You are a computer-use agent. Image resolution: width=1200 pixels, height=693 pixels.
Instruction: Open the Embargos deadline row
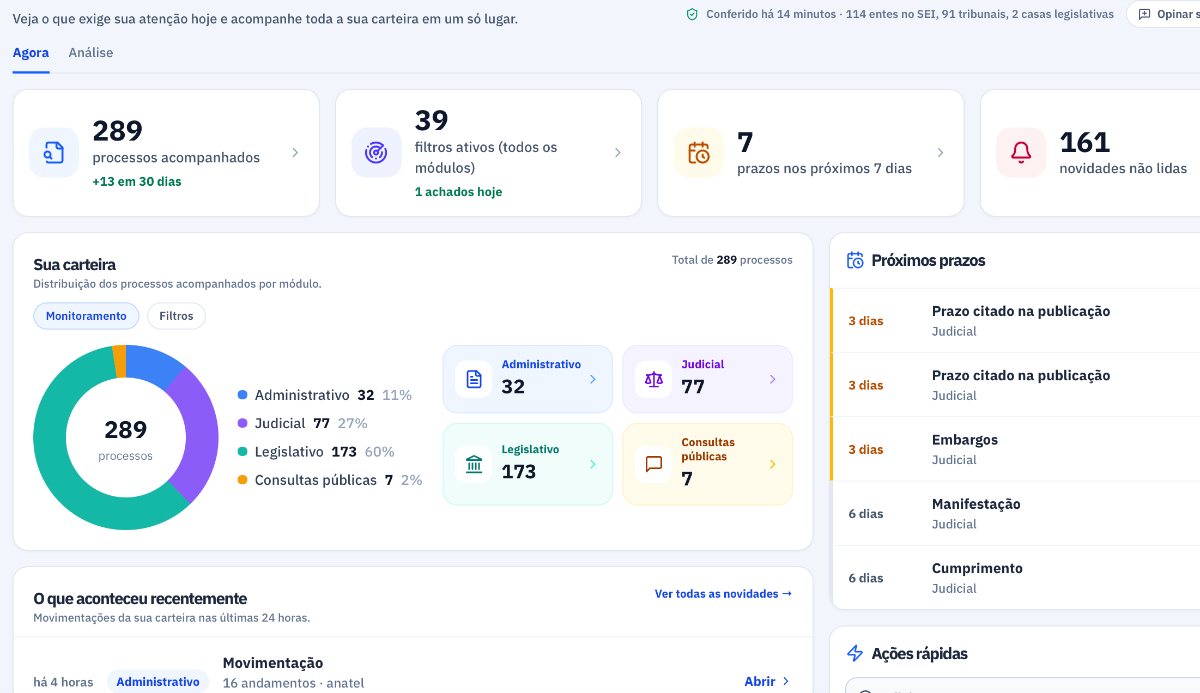[1015, 449]
